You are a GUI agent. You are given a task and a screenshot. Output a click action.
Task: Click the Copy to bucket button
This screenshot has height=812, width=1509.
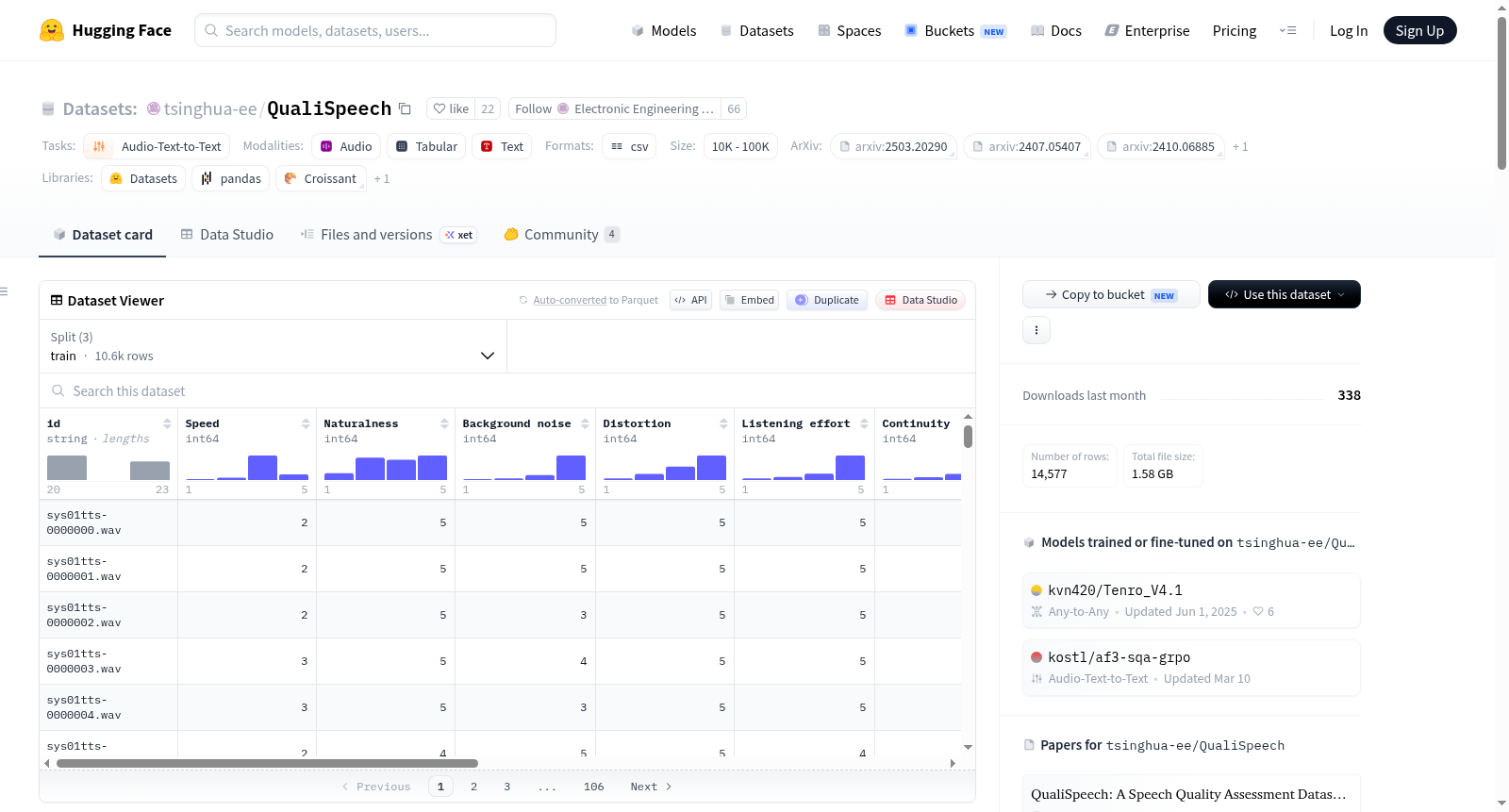pyautogui.click(x=1111, y=294)
